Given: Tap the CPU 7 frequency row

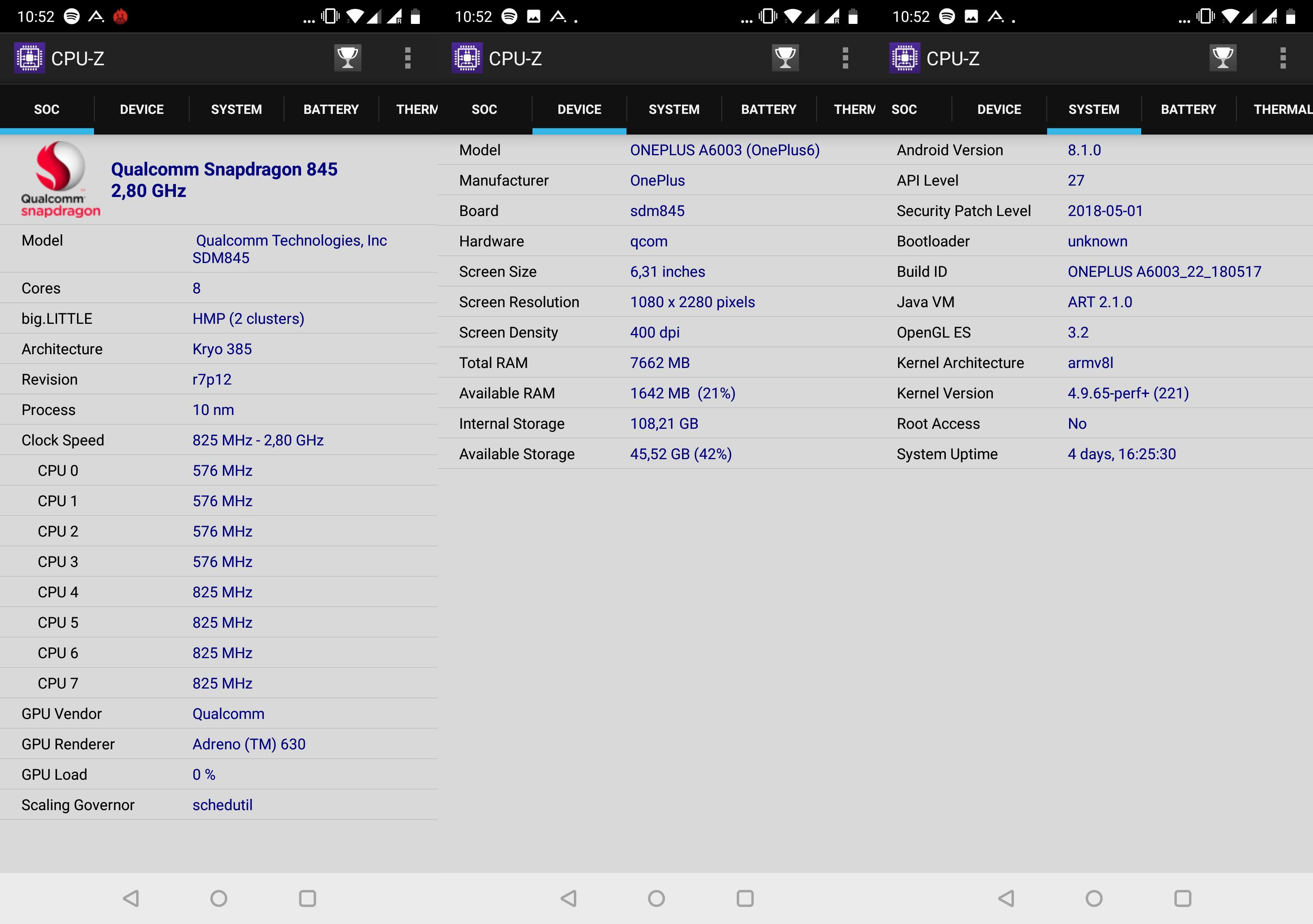Looking at the screenshot, I should click(219, 683).
